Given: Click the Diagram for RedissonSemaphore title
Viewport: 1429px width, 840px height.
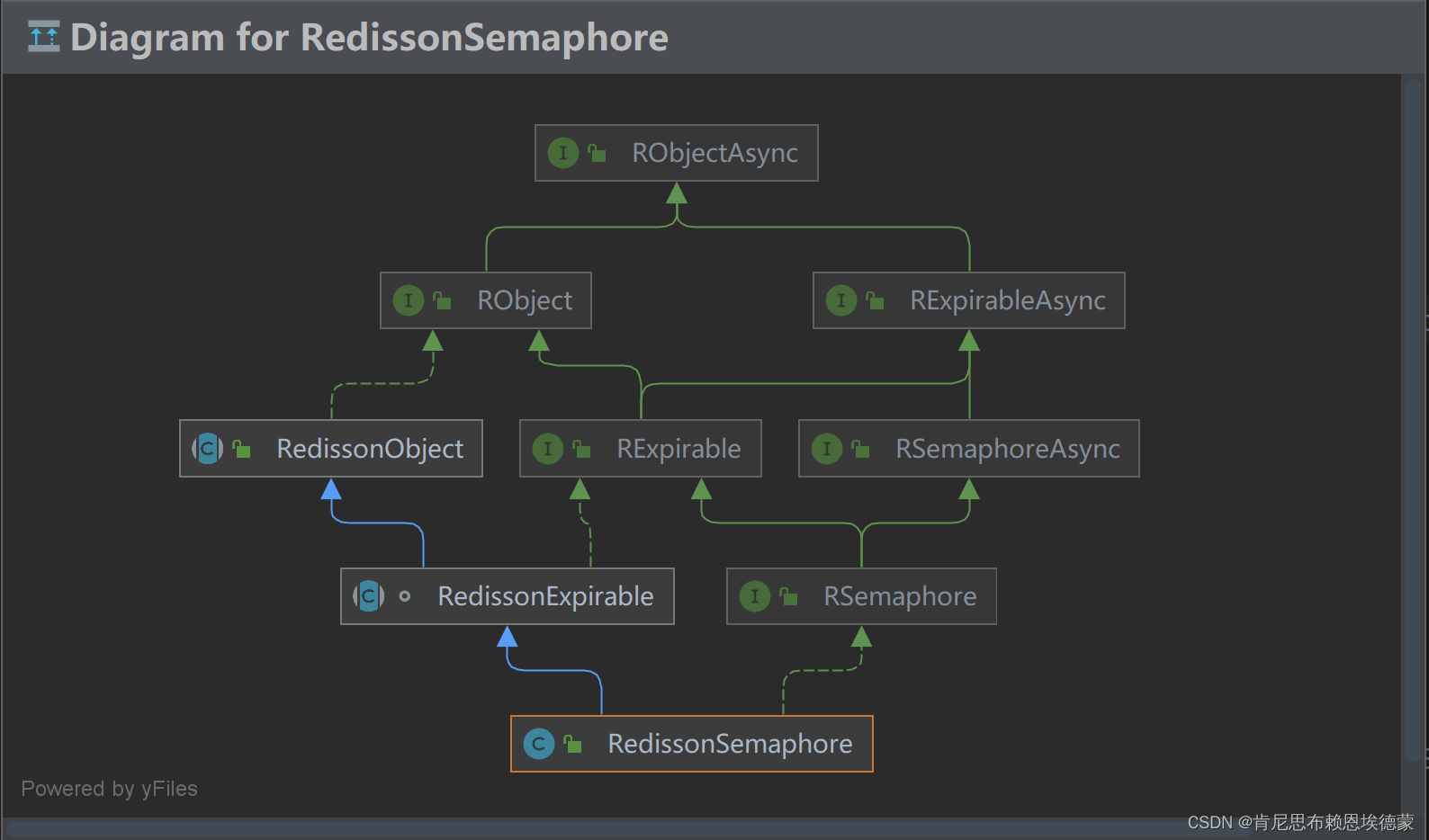Looking at the screenshot, I should (x=369, y=38).
